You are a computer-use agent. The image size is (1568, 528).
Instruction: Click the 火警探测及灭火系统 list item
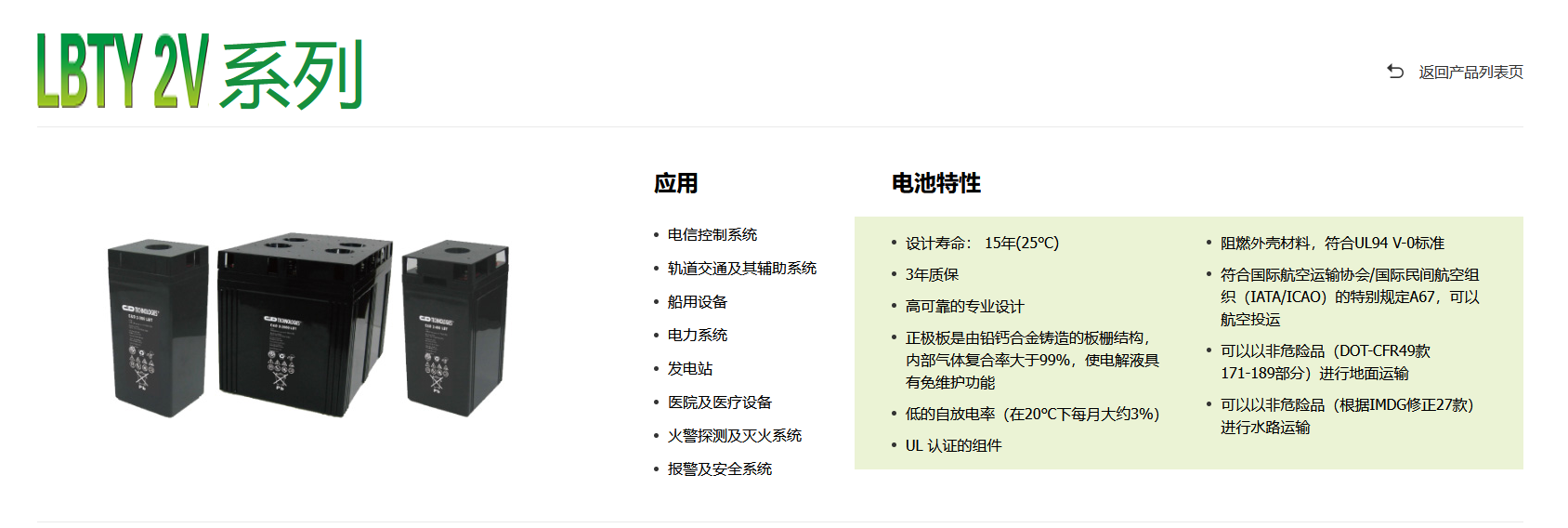coord(735,435)
